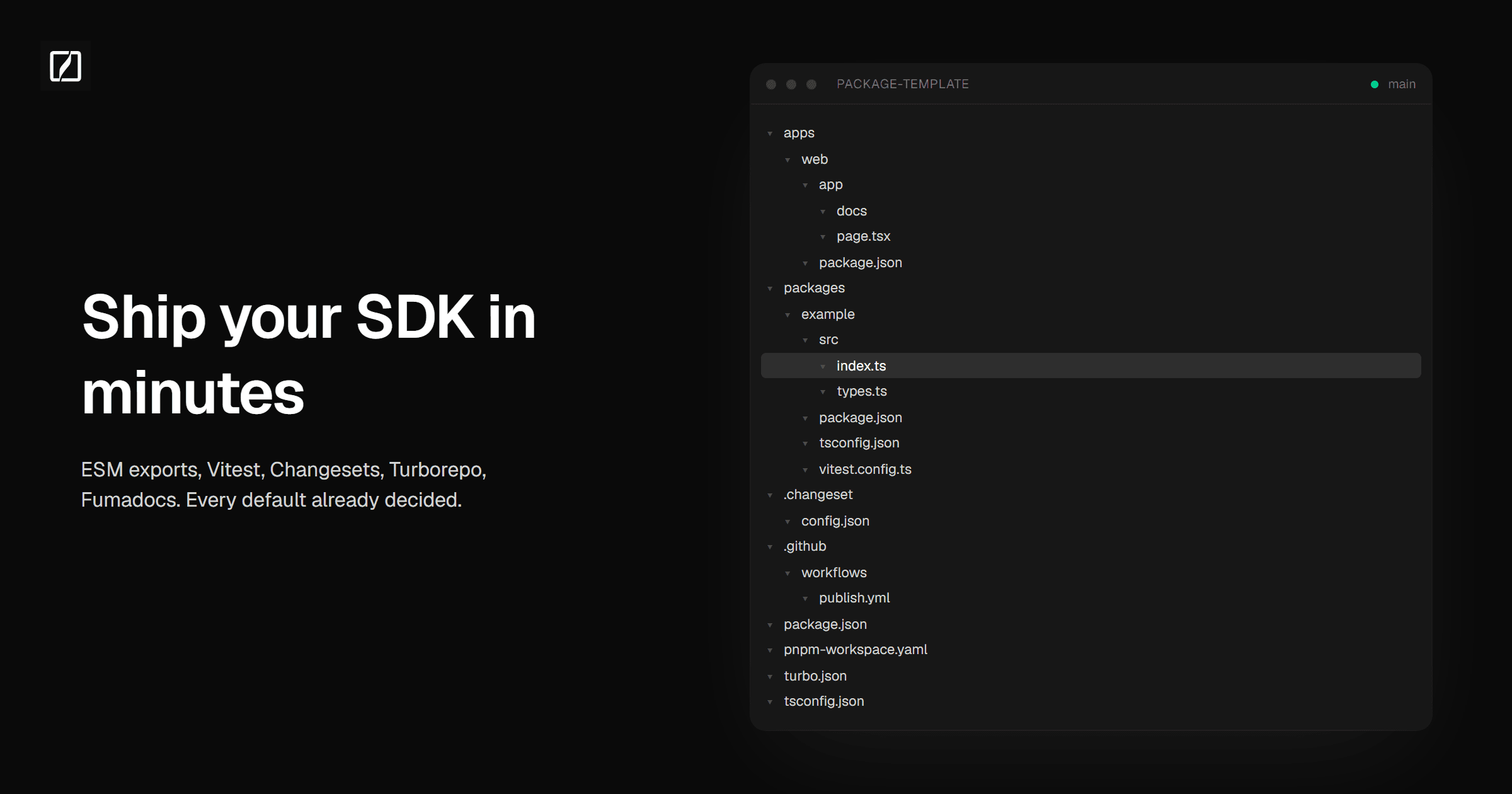1512x794 pixels.
Task: Collapse the example folder arrow
Action: (787, 315)
